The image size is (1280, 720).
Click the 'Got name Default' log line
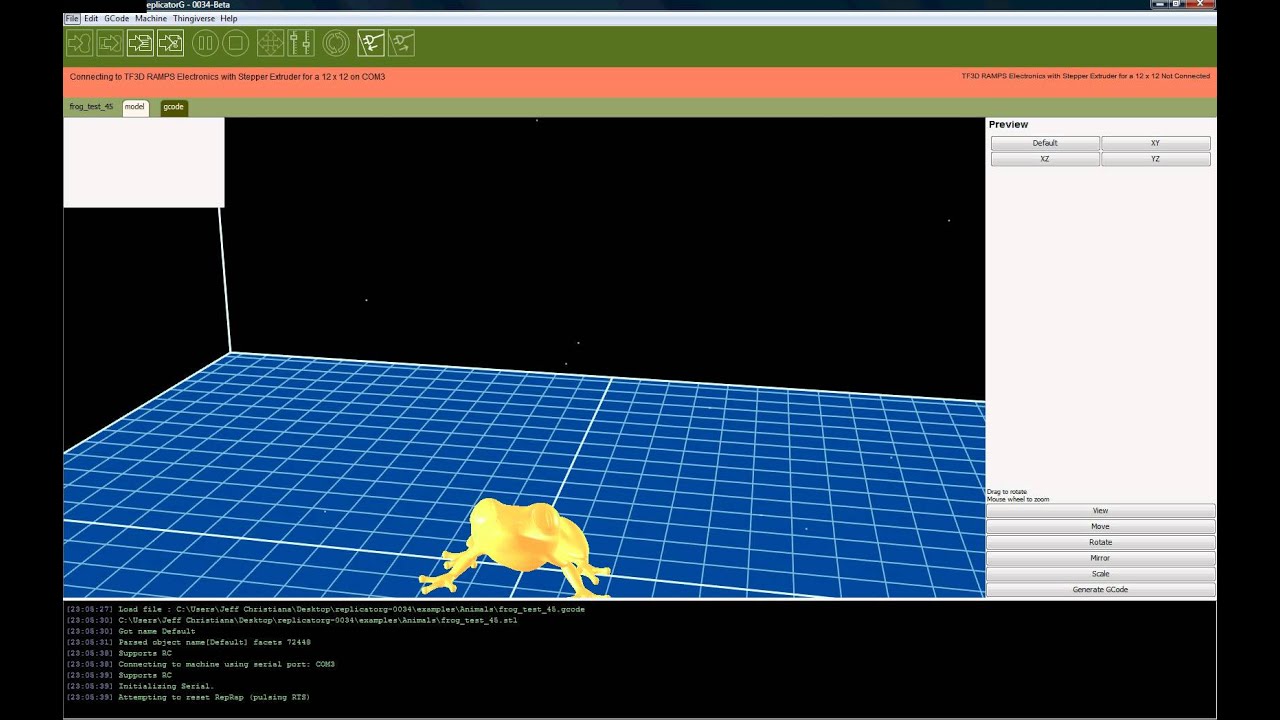pyautogui.click(x=131, y=631)
